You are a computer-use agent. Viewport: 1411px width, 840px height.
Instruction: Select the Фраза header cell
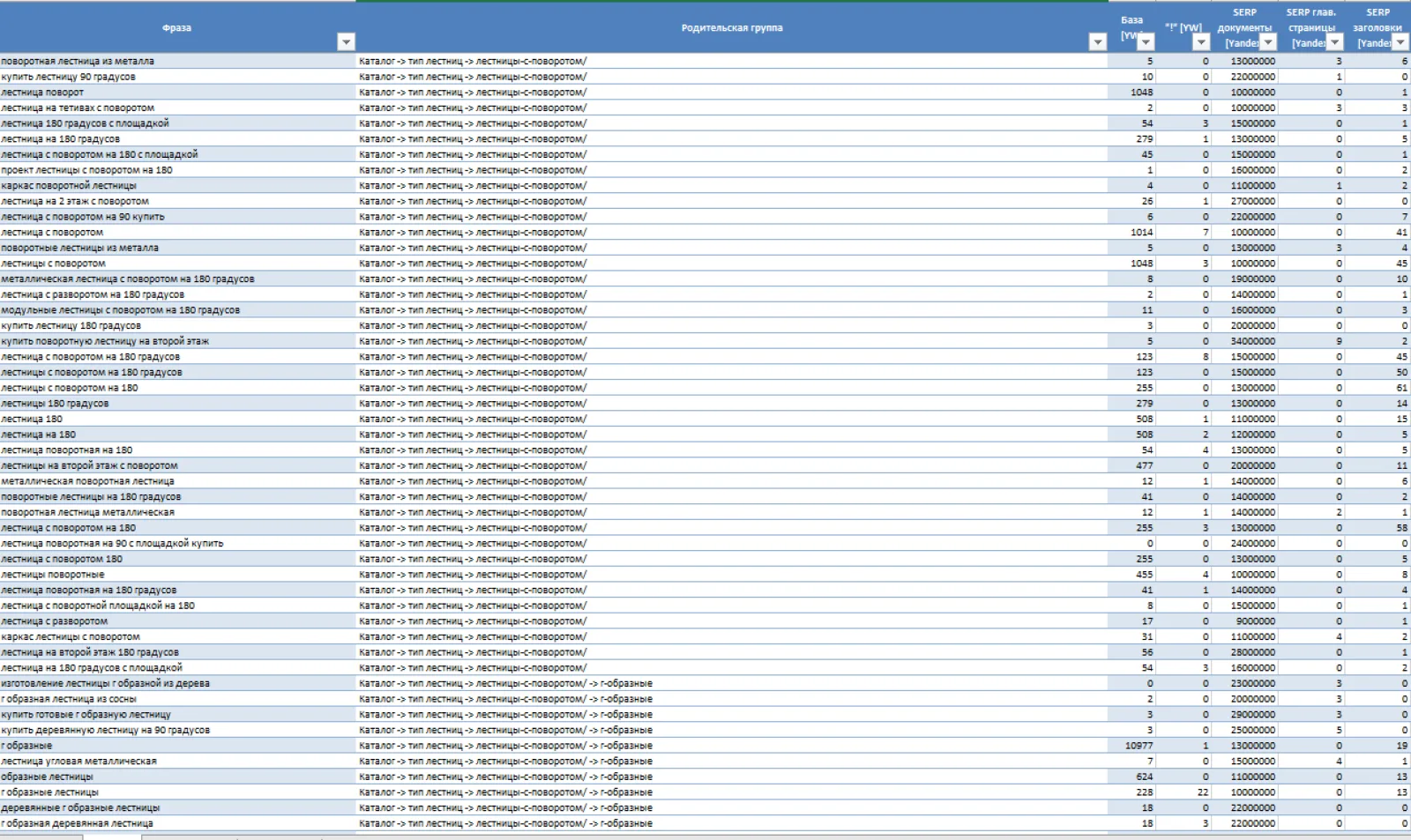[177, 27]
